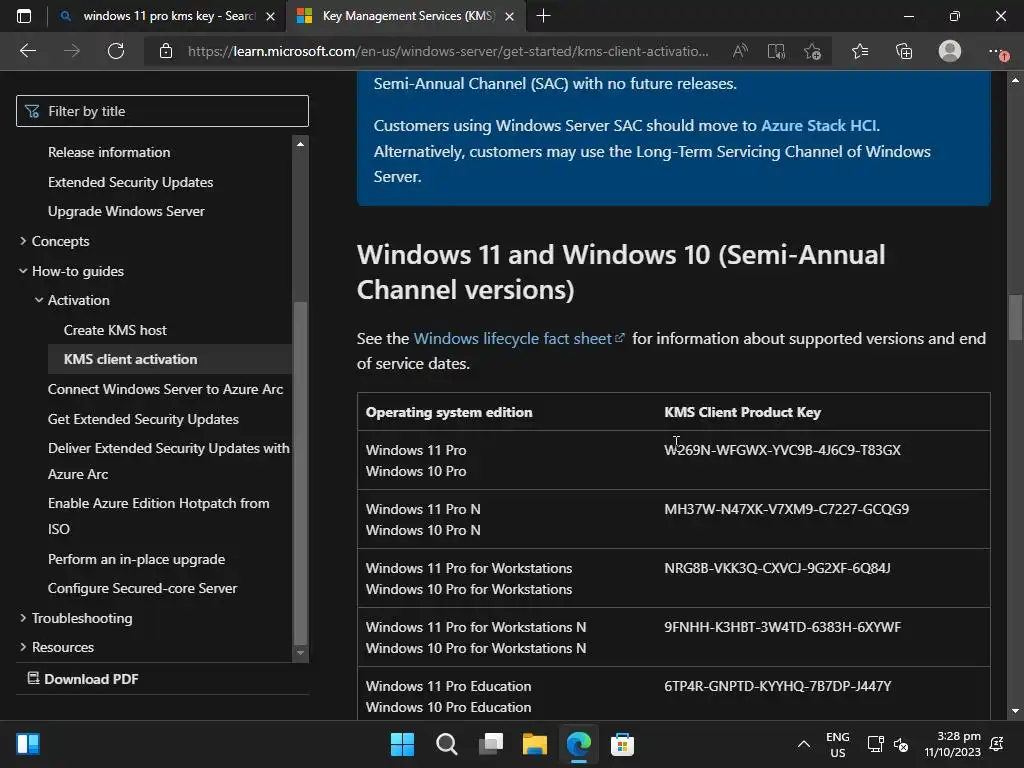Open the Windows lifecycle fact sheet link

[x=519, y=338]
